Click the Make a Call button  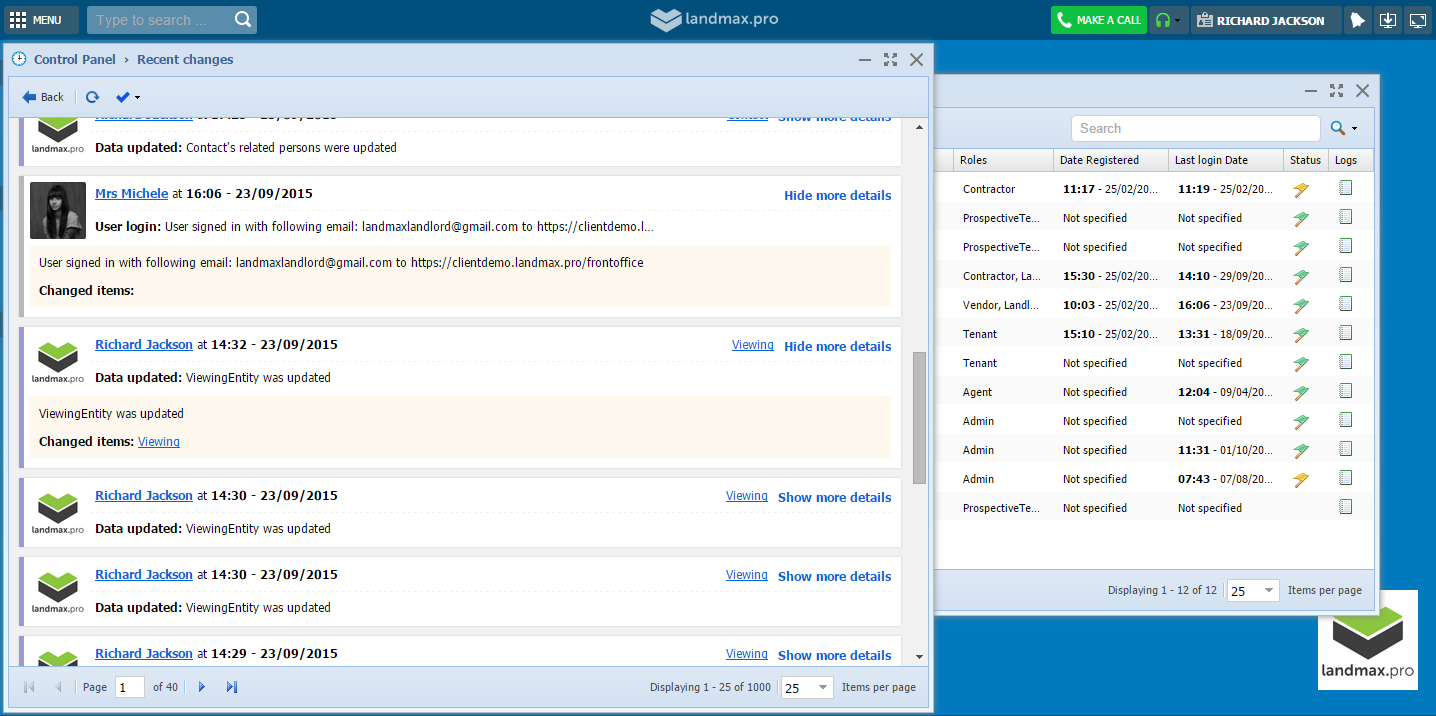click(1098, 20)
